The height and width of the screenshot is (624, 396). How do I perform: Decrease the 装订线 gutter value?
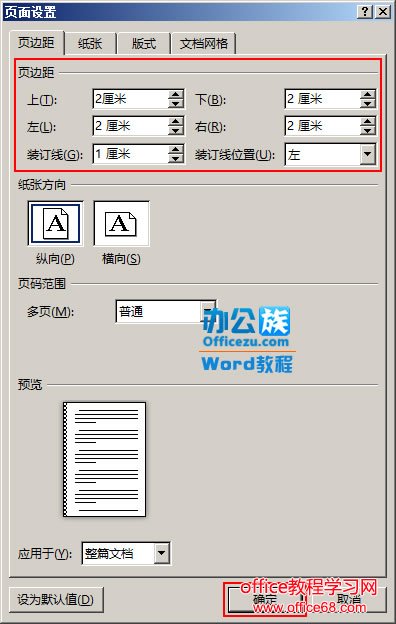[176, 158]
